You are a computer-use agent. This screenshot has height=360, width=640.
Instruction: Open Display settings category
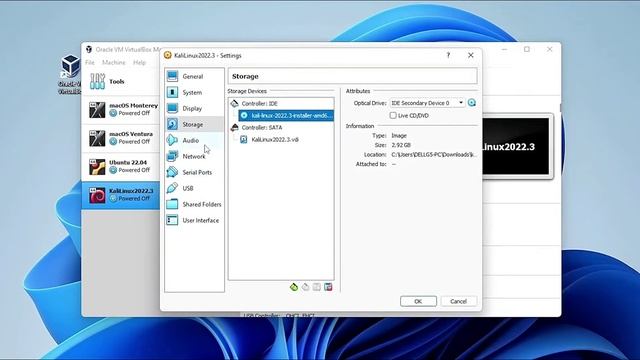pos(194,108)
